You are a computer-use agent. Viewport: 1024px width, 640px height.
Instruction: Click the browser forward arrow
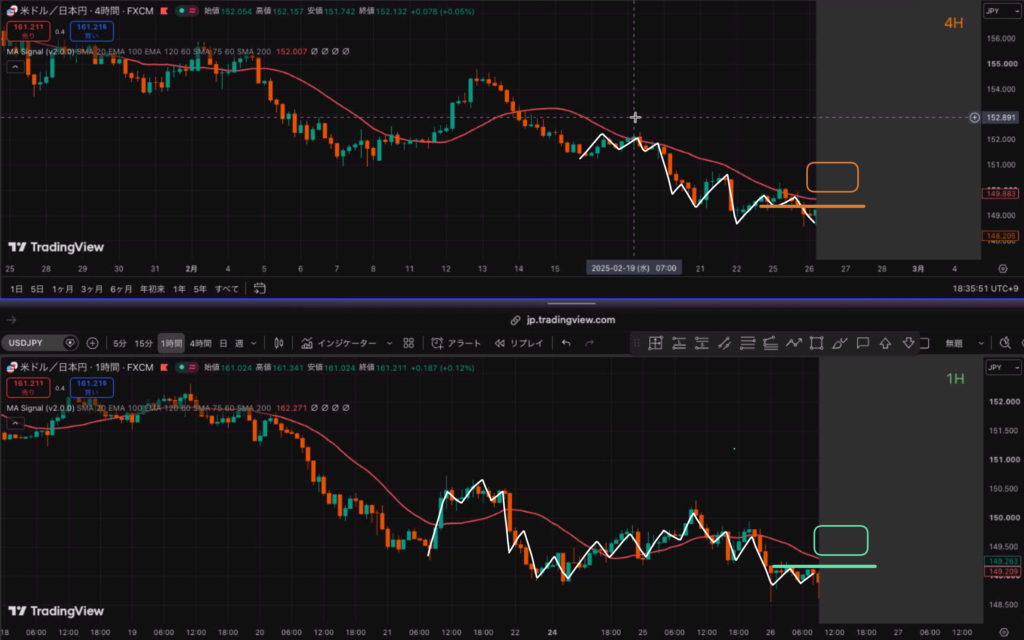click(11, 320)
